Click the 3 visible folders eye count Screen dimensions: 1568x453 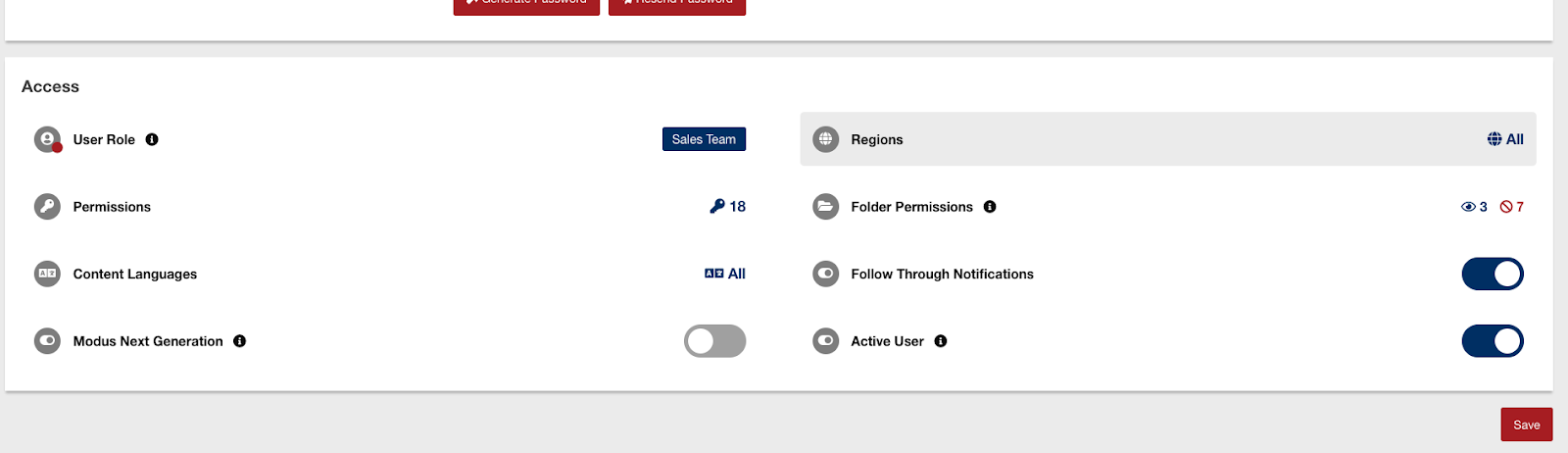1474,207
